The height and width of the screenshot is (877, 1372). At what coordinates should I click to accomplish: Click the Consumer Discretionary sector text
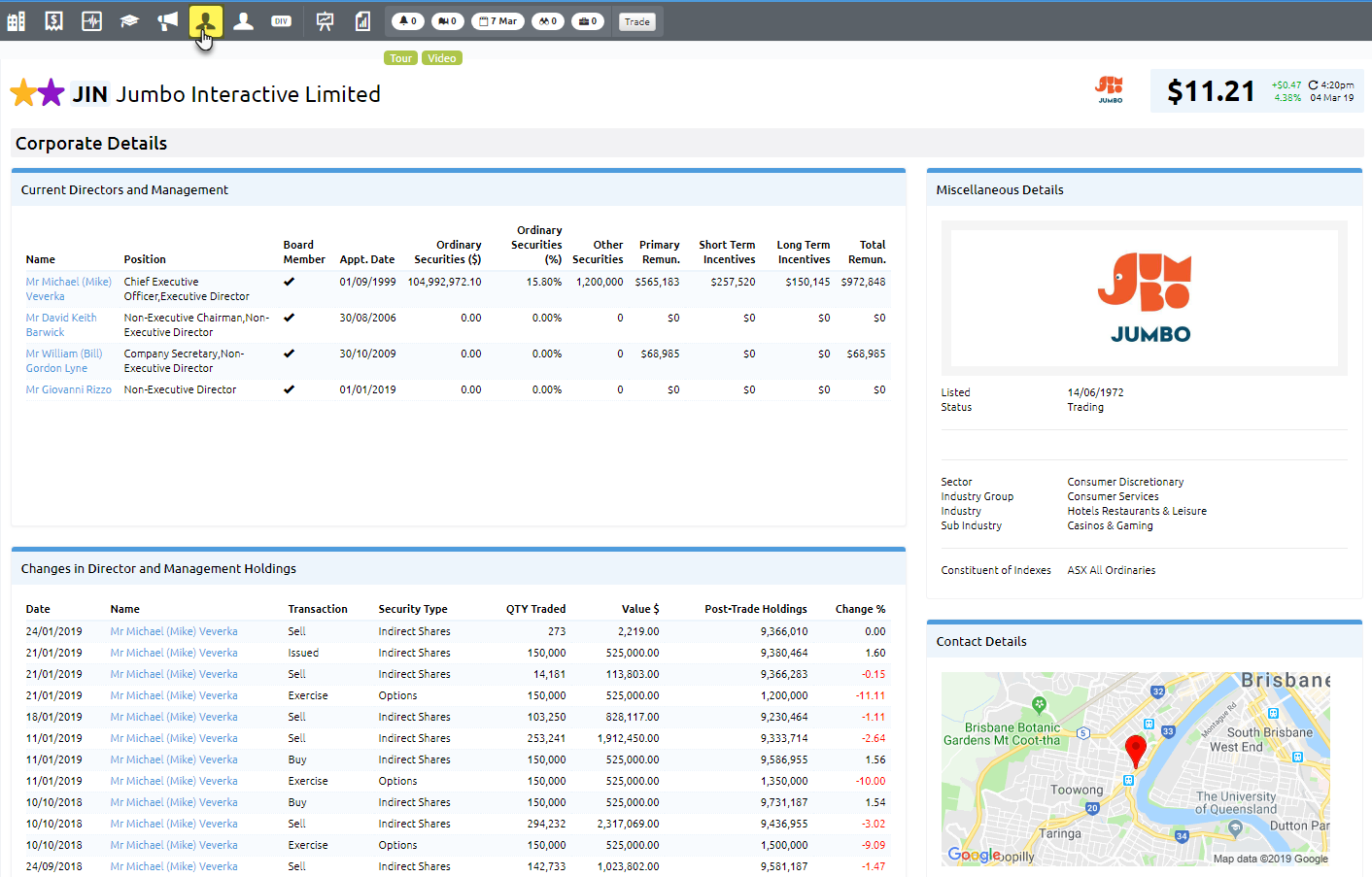(x=1125, y=482)
